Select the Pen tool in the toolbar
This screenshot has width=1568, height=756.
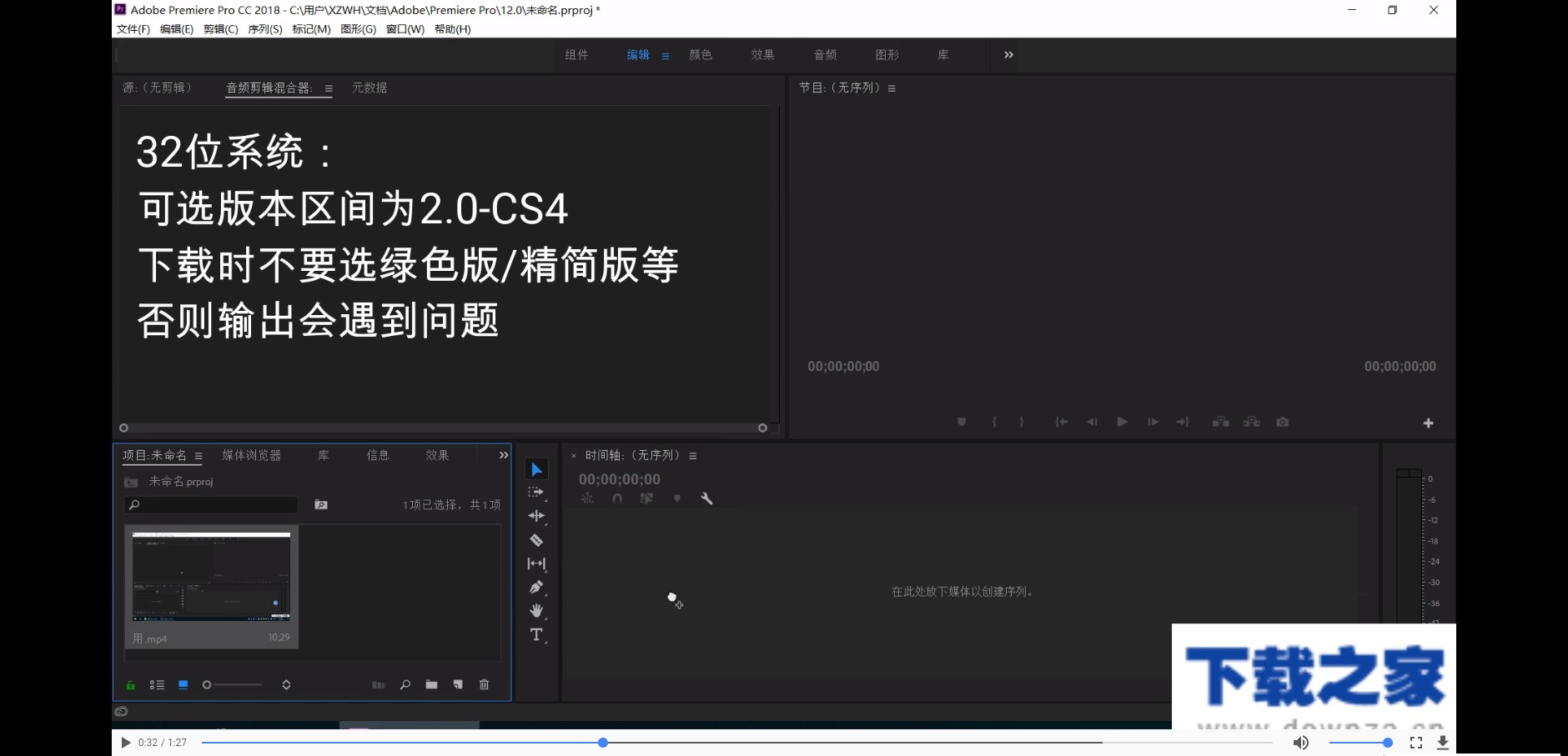538,588
